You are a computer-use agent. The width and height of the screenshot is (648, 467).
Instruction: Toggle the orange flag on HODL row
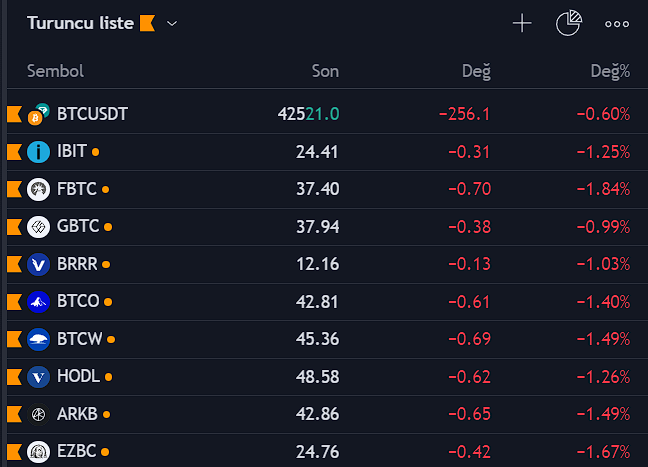(x=14, y=377)
